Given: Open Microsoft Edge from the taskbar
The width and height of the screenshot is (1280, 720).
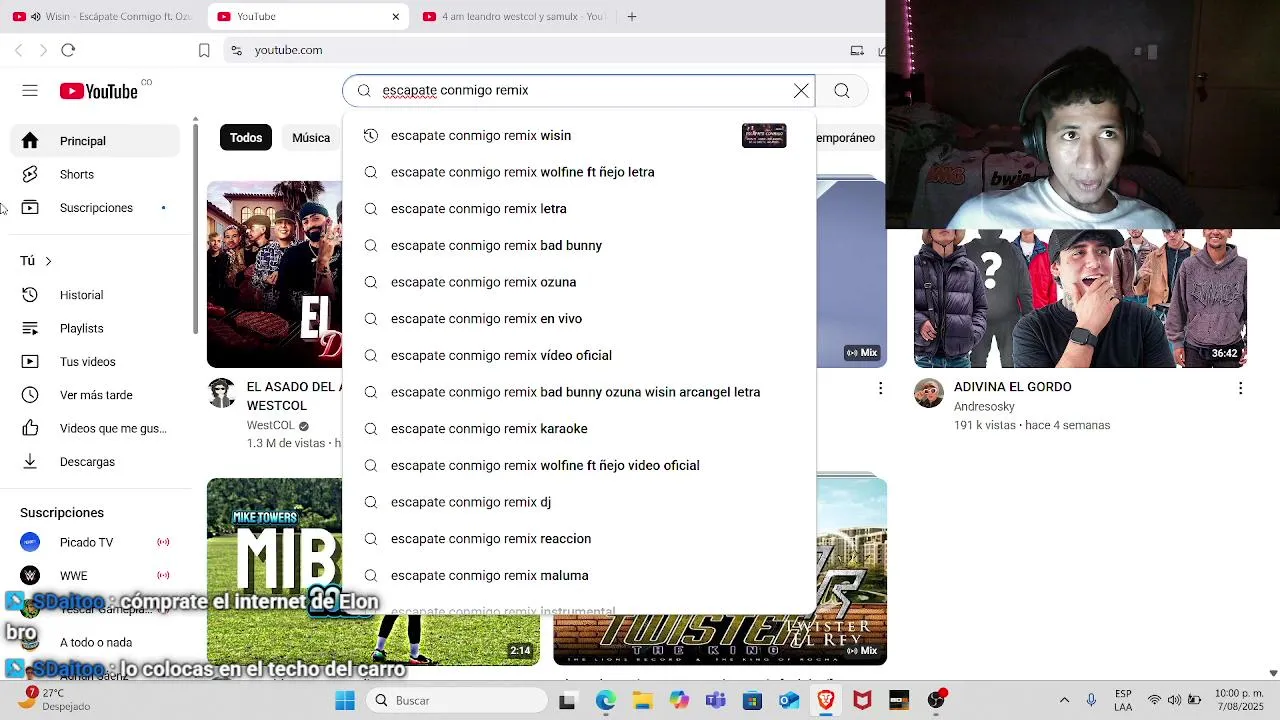Looking at the screenshot, I should 605,700.
